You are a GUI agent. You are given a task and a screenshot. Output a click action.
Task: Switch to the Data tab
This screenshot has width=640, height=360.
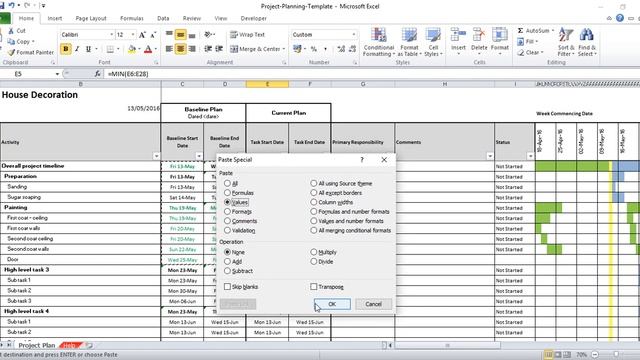(163, 18)
